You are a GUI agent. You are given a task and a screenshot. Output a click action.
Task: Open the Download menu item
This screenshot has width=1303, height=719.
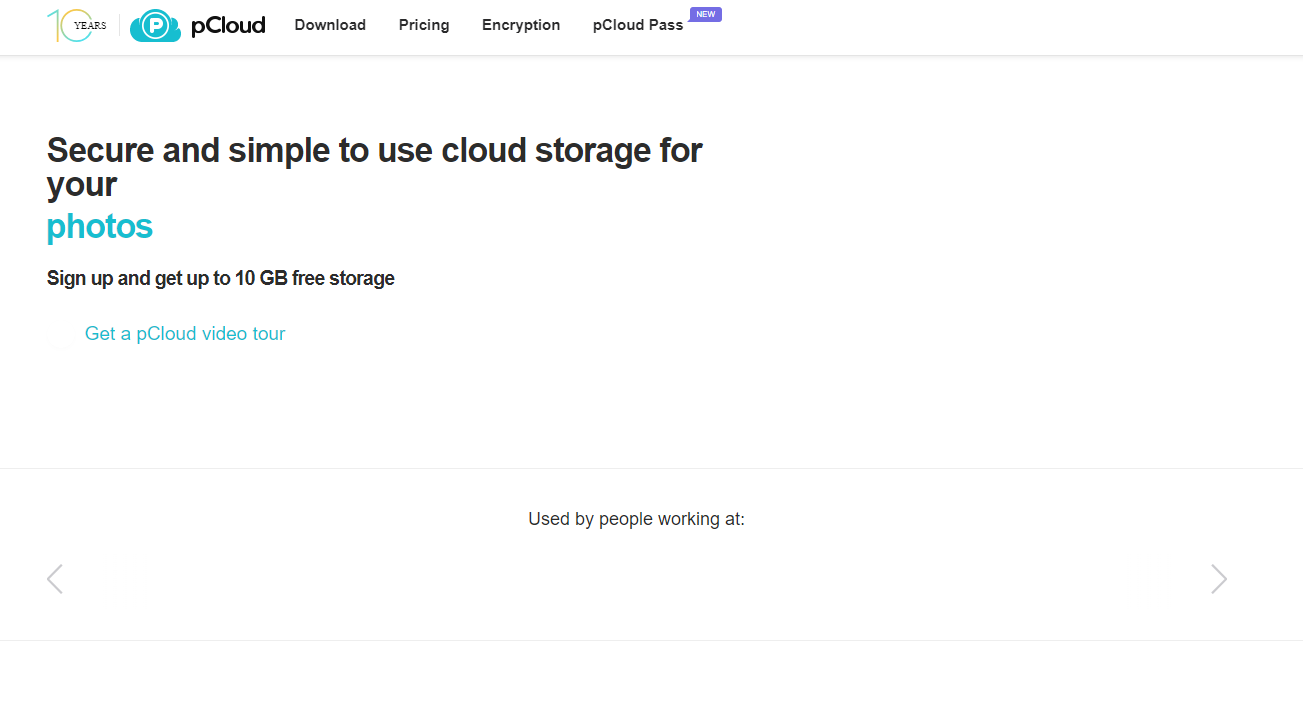coord(330,25)
